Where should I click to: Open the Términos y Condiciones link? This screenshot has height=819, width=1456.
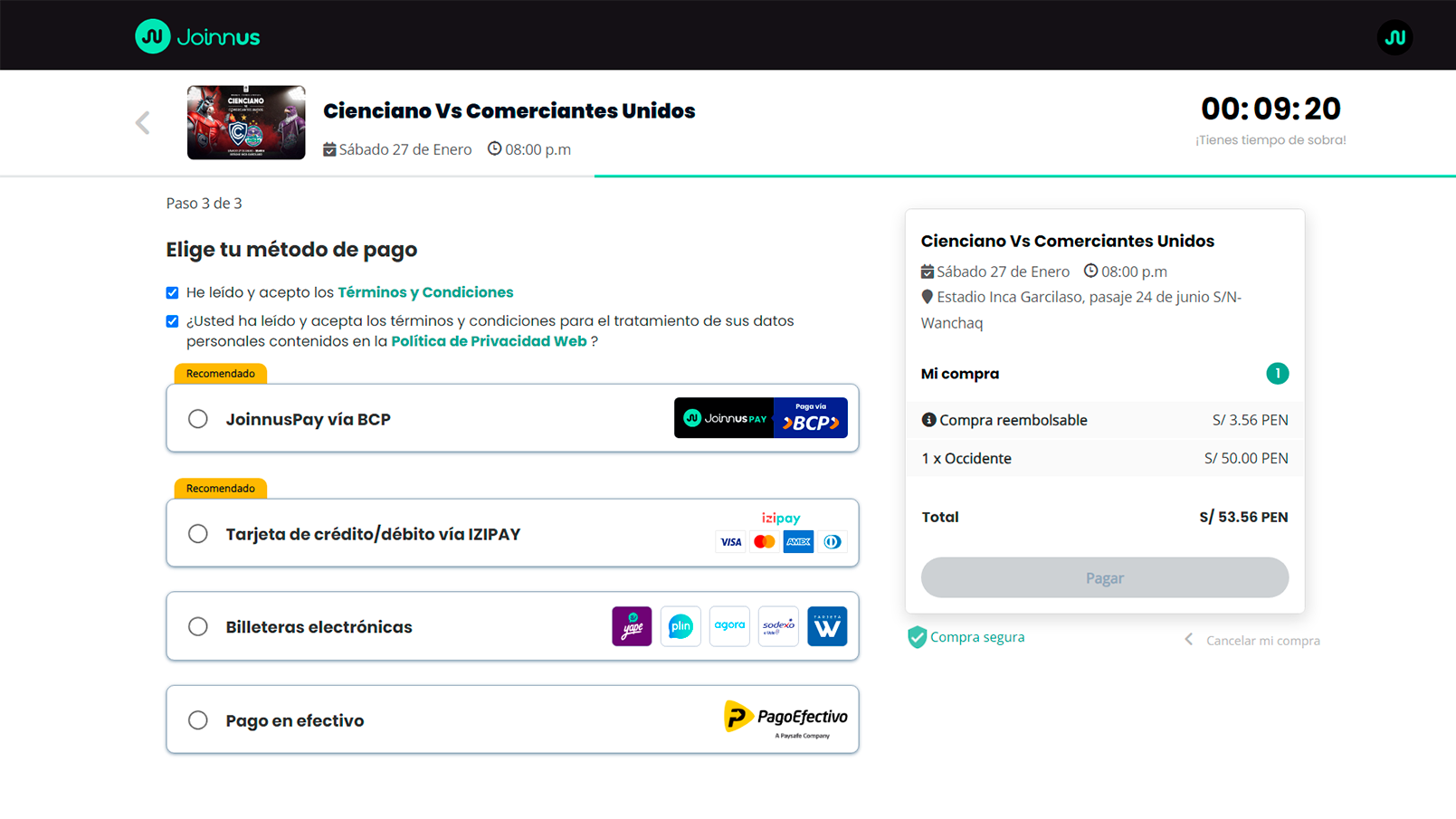pos(425,291)
